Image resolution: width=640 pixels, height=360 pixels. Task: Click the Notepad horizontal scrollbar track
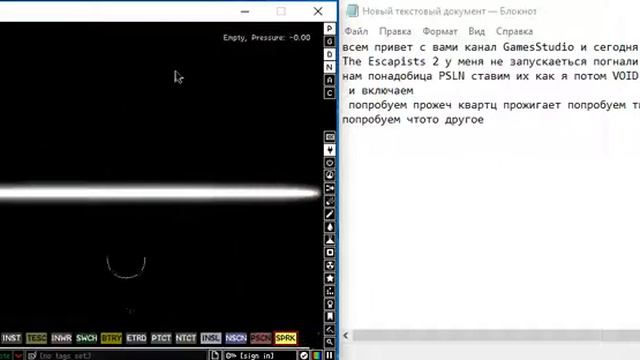click(x=496, y=336)
